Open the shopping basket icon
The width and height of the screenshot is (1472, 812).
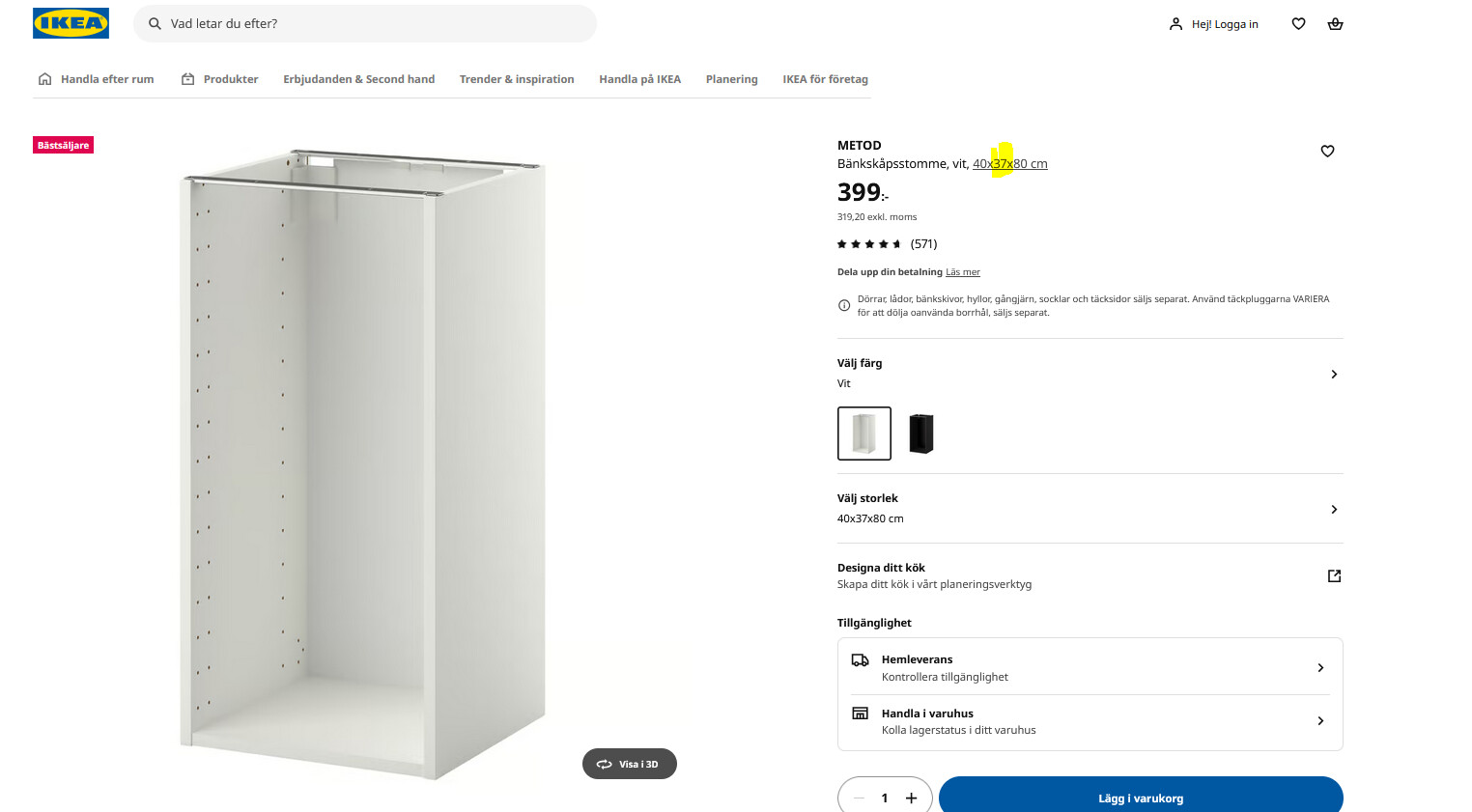click(x=1335, y=24)
